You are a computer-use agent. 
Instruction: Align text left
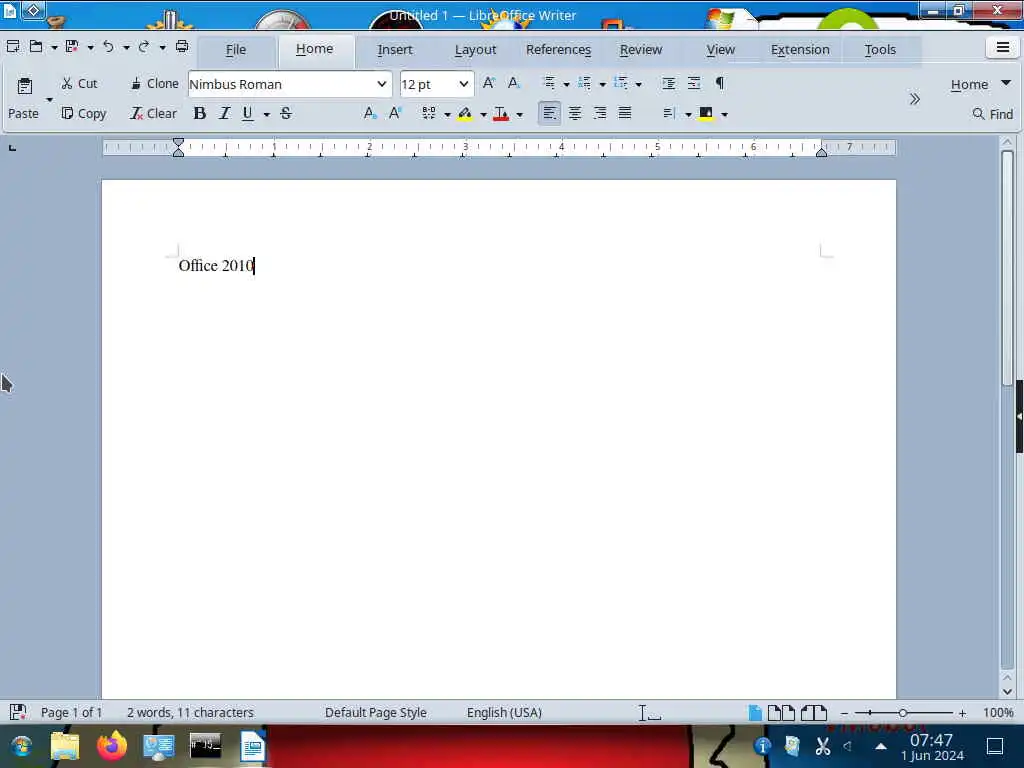coord(549,114)
